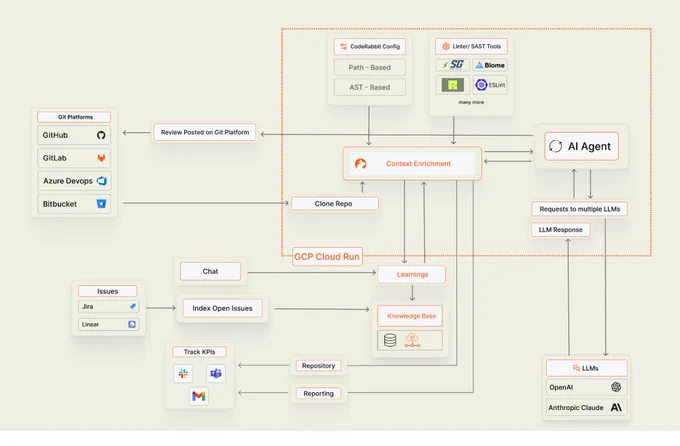Click the AI Agent circular arrows icon
This screenshot has width=680, height=446.
tap(556, 146)
